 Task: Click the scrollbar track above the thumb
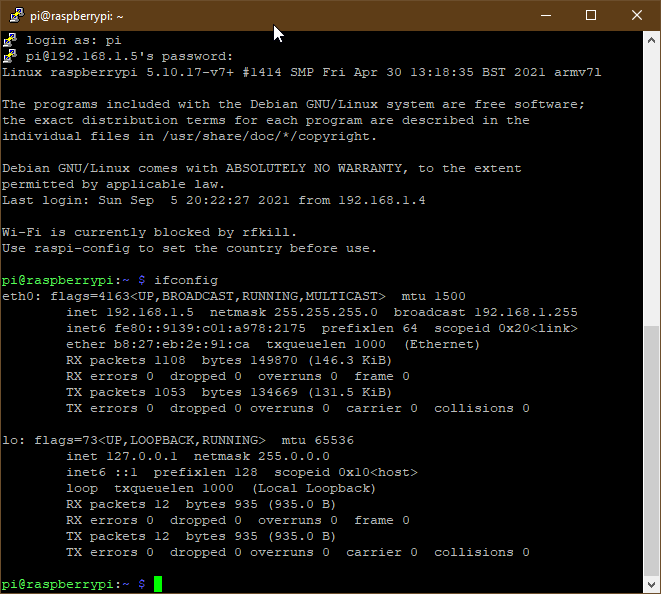[651, 186]
